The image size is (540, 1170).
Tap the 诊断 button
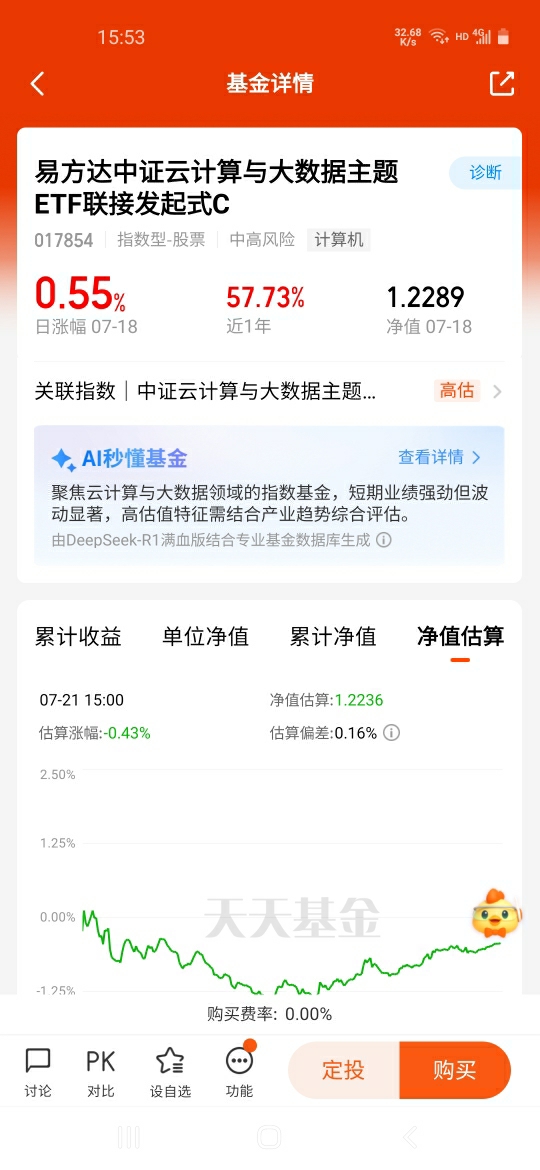486,173
